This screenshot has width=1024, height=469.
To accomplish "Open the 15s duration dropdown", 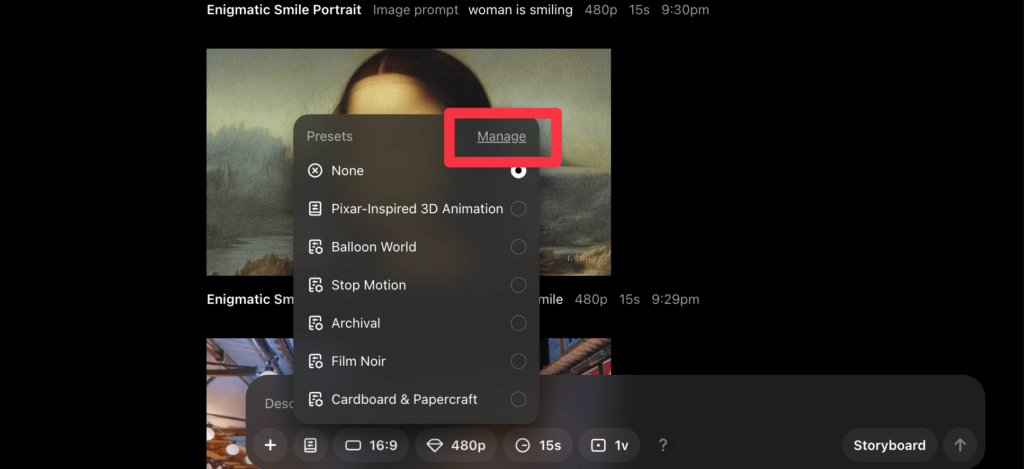I will [537, 445].
